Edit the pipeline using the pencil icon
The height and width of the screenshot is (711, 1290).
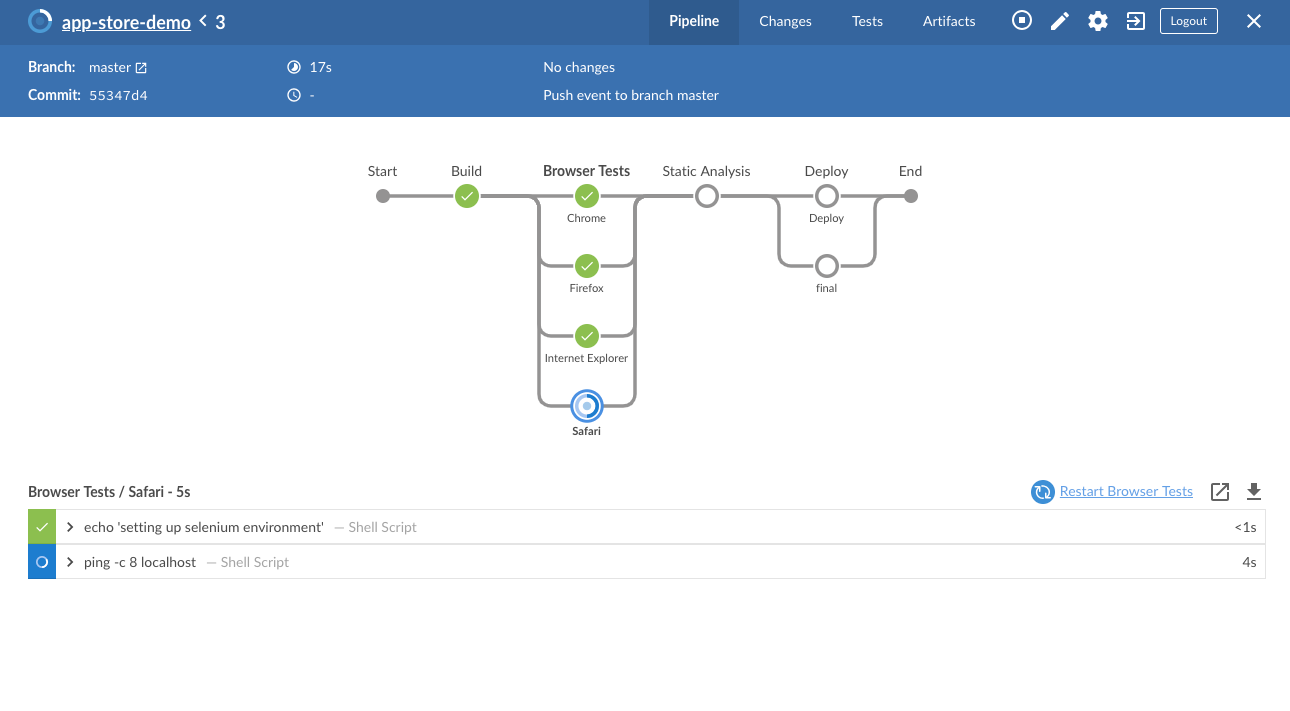pos(1059,20)
